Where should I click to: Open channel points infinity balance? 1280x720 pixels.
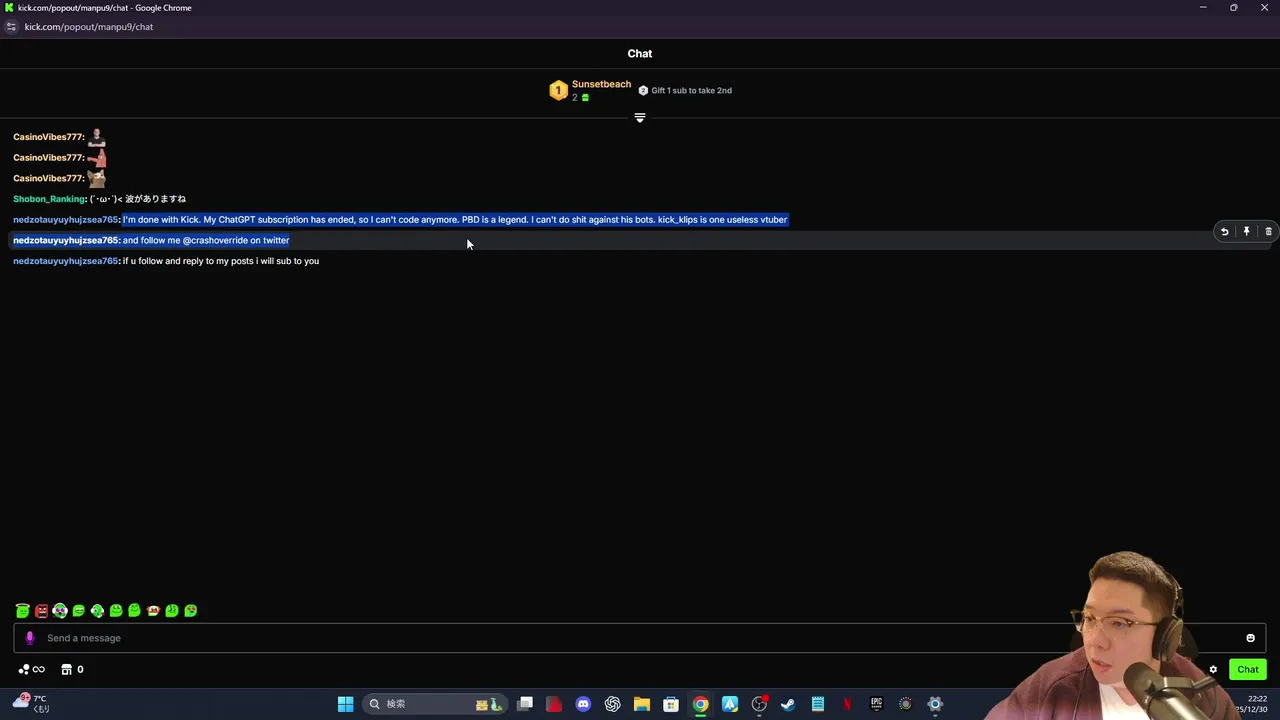[31, 670]
